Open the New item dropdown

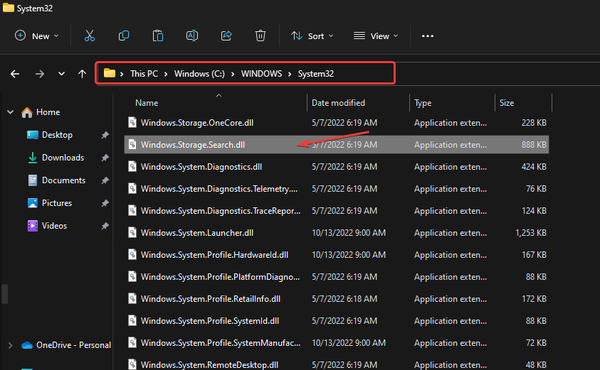tap(37, 36)
